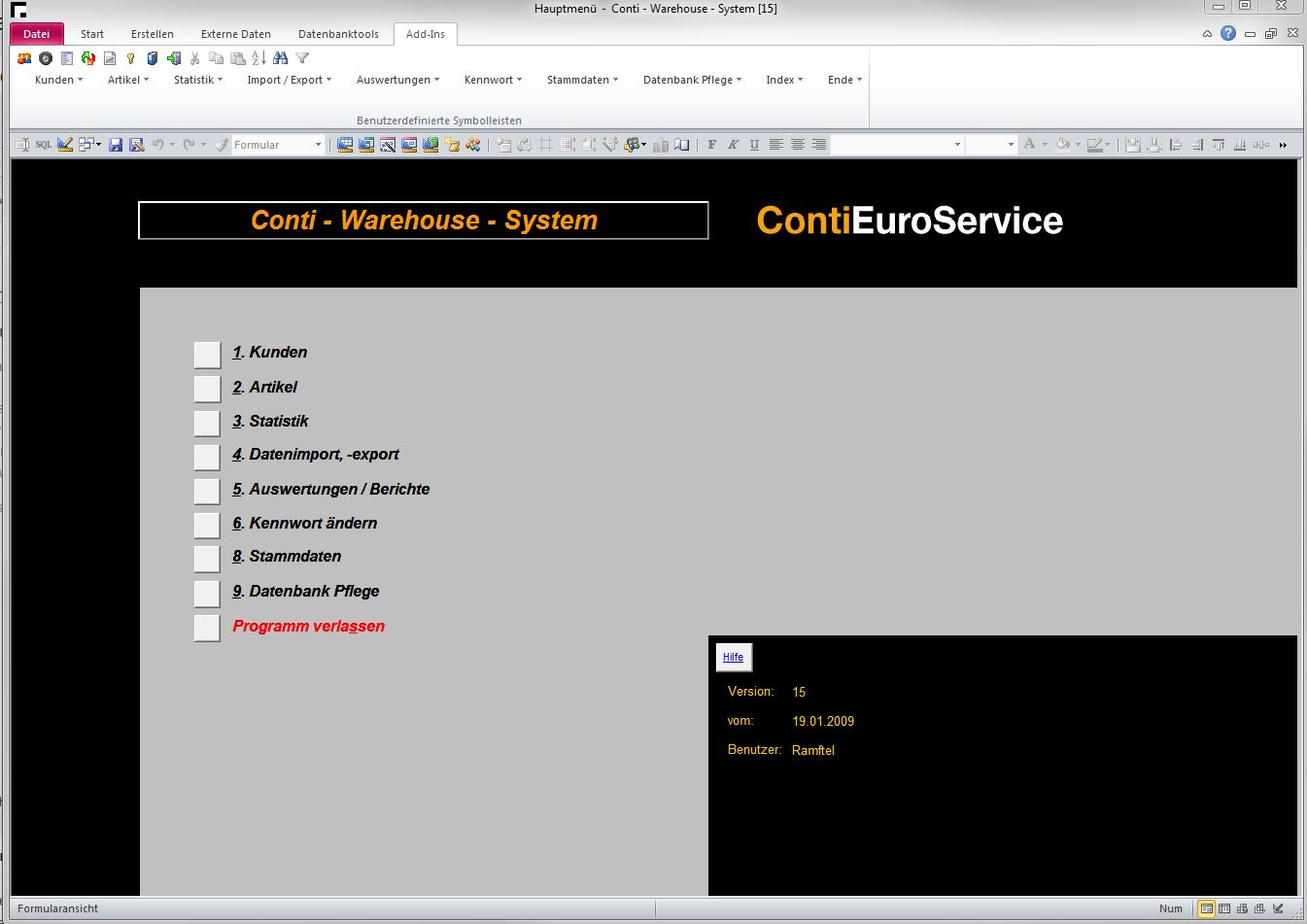Switch to form view icon in status bar
Screen dimensions: 1307x924
1206,908
